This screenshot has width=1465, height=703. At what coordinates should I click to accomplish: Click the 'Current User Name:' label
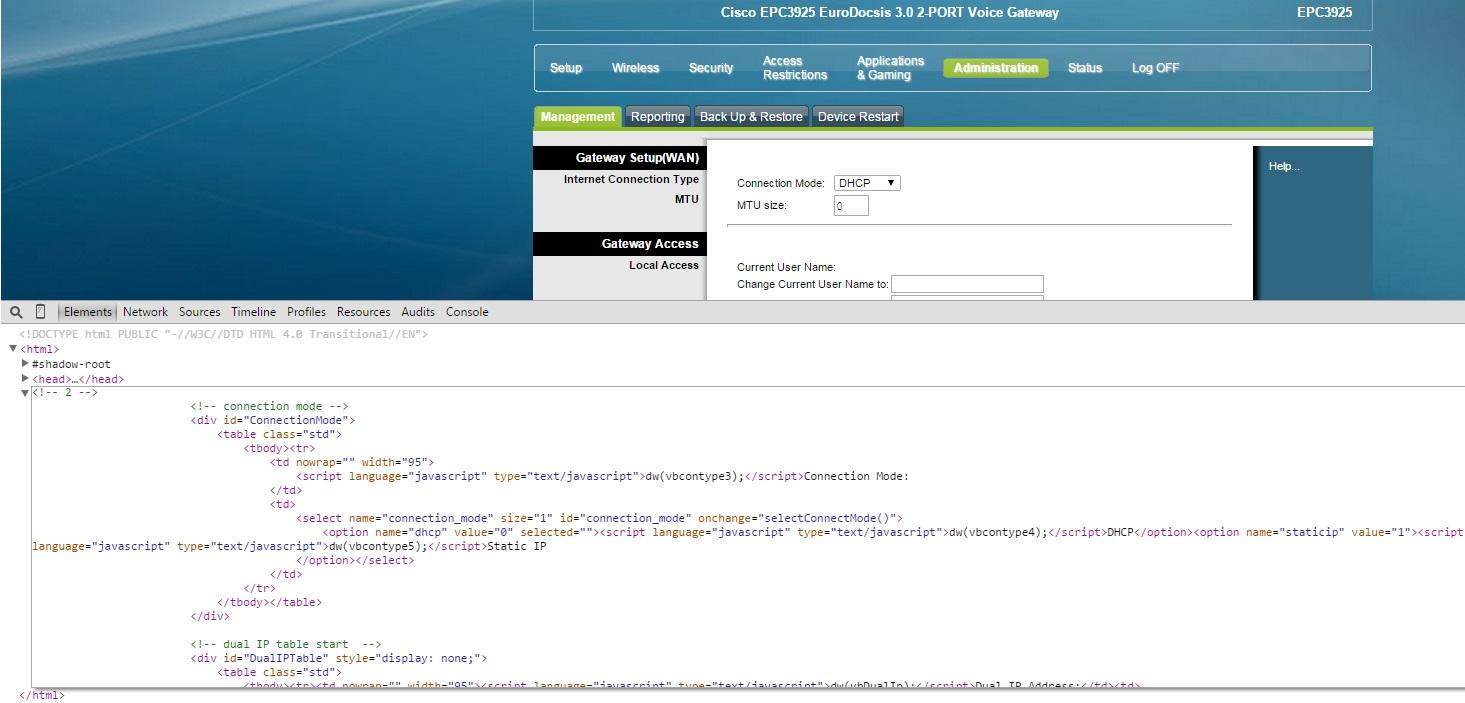click(x=786, y=267)
